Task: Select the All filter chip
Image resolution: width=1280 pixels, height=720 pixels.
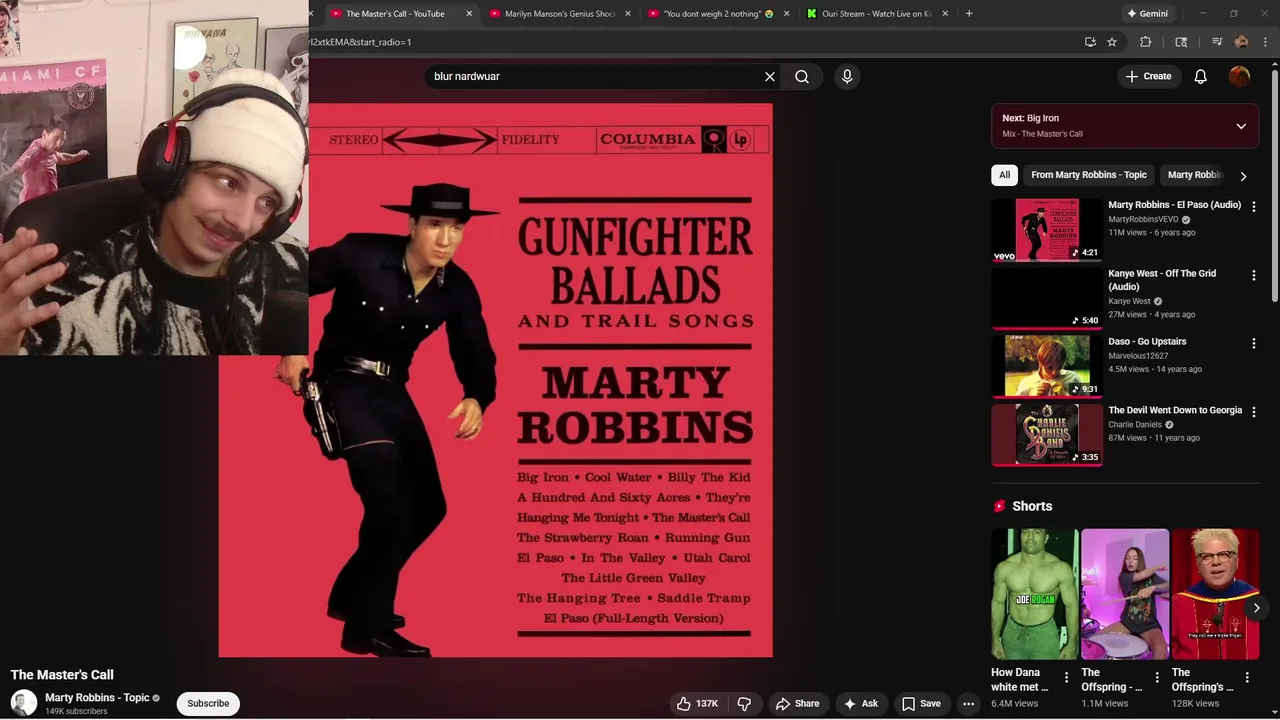Action: click(1004, 175)
